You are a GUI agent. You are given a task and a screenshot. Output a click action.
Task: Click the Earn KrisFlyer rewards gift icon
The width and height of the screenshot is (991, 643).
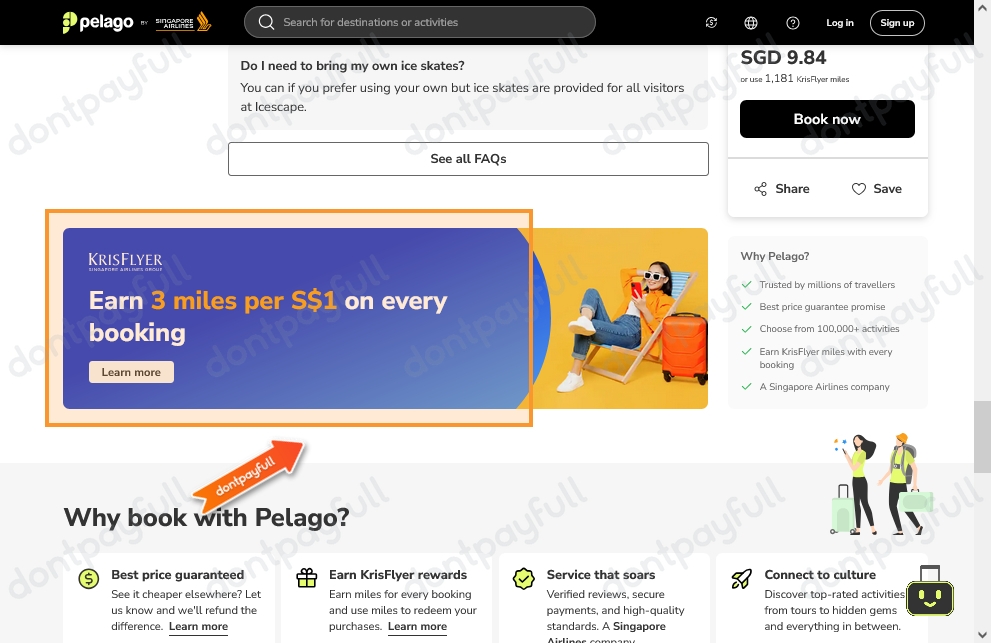[307, 578]
